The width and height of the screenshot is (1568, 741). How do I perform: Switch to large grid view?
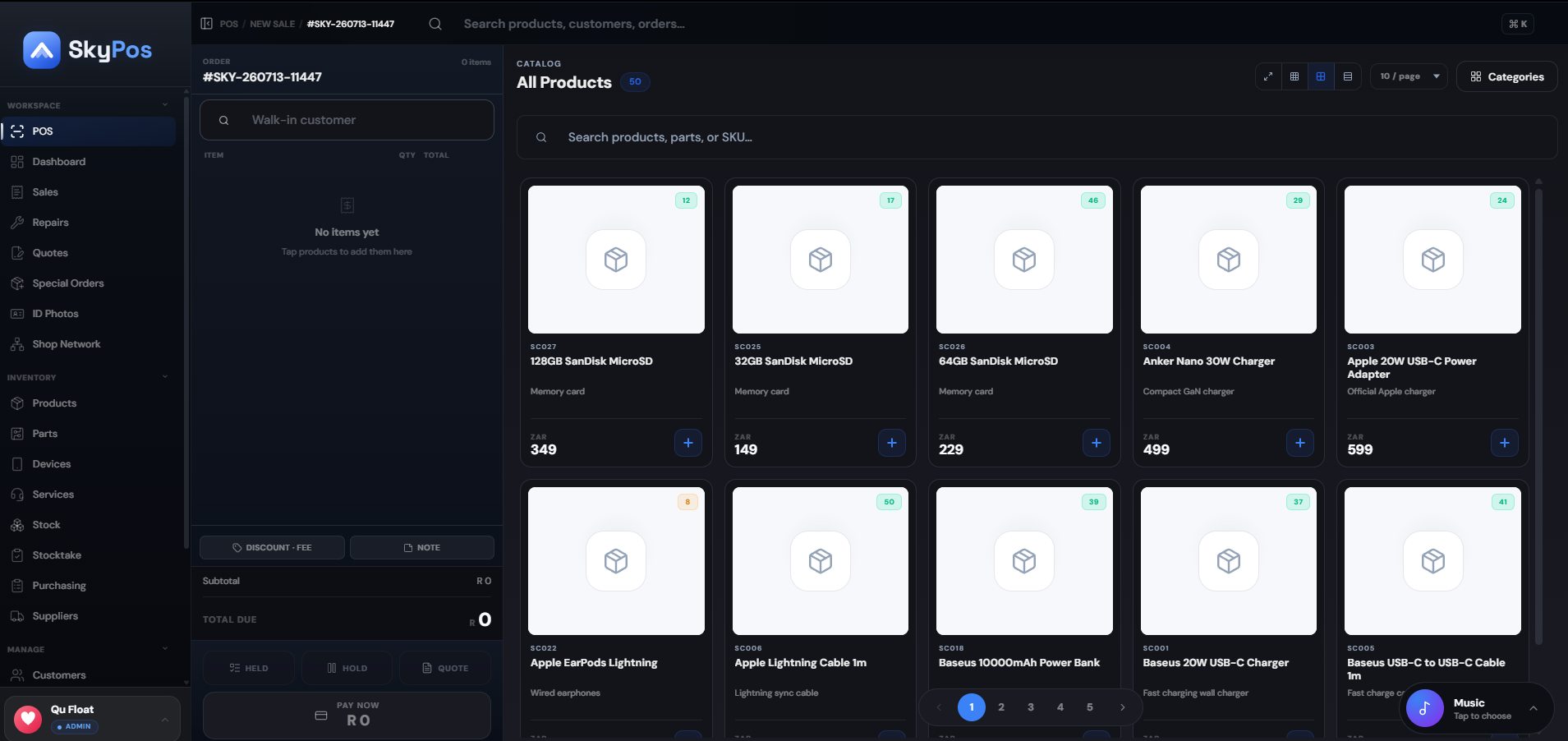(1321, 76)
